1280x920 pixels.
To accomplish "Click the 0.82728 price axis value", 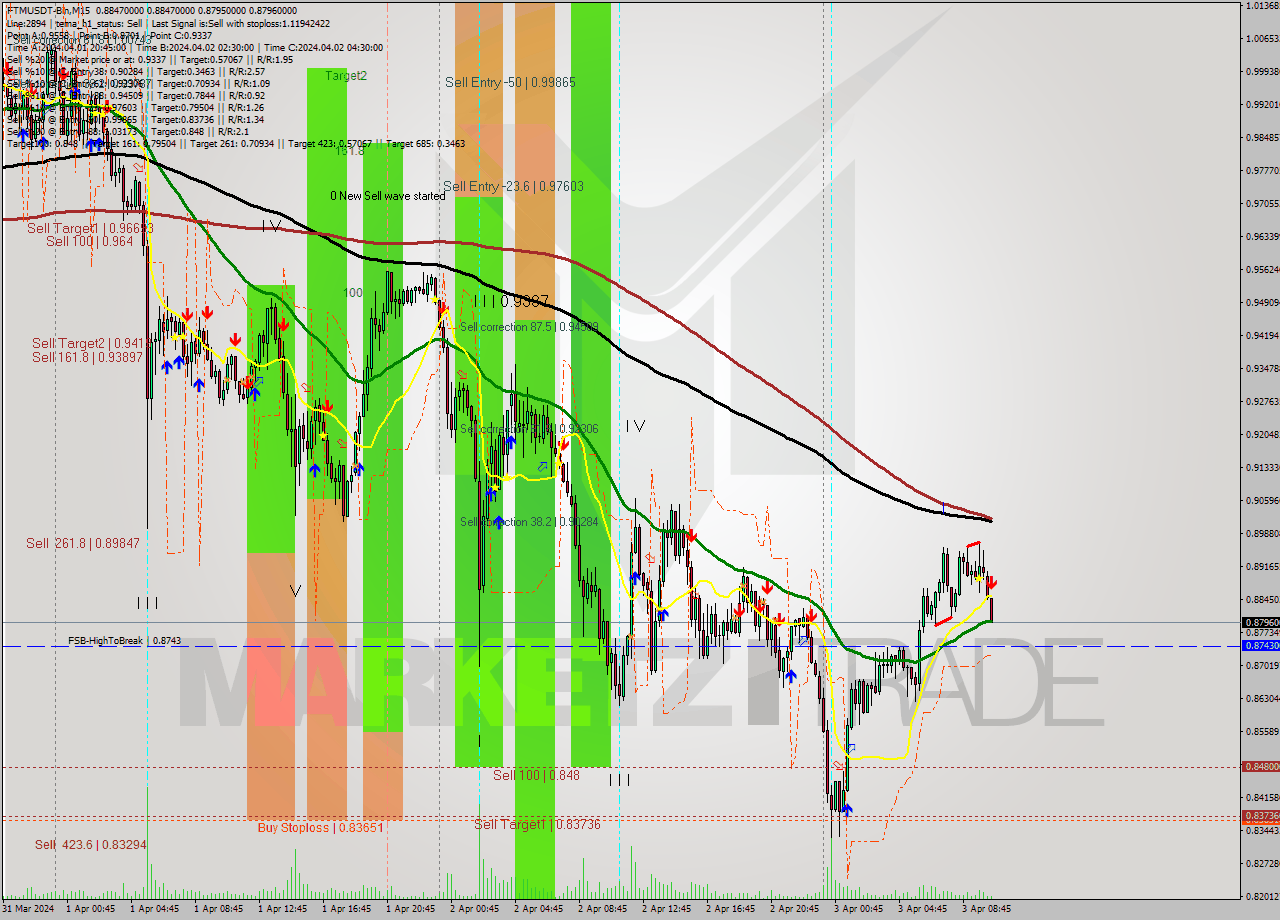I will coord(1263,863).
